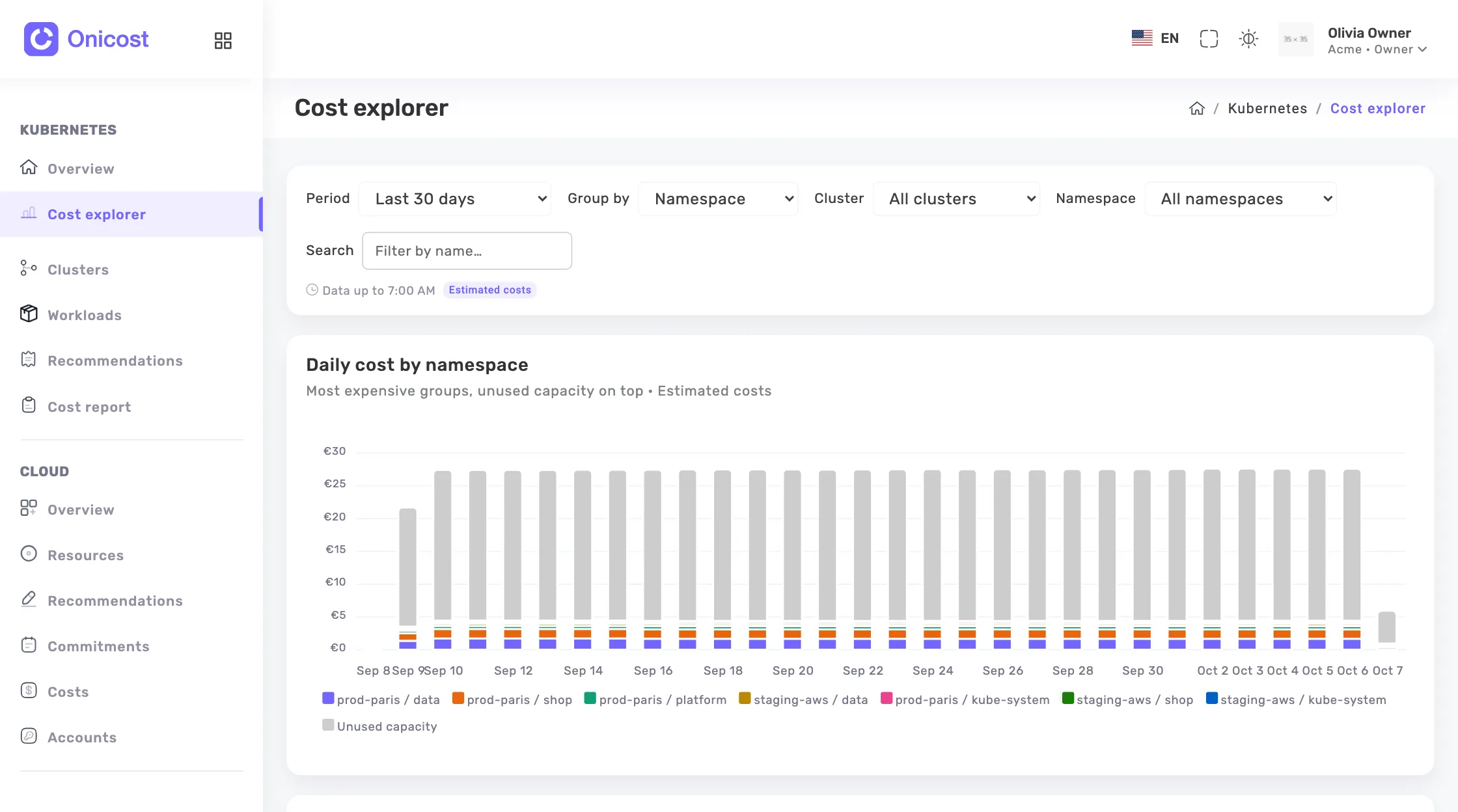Open Cloud Overview page

pos(81,510)
